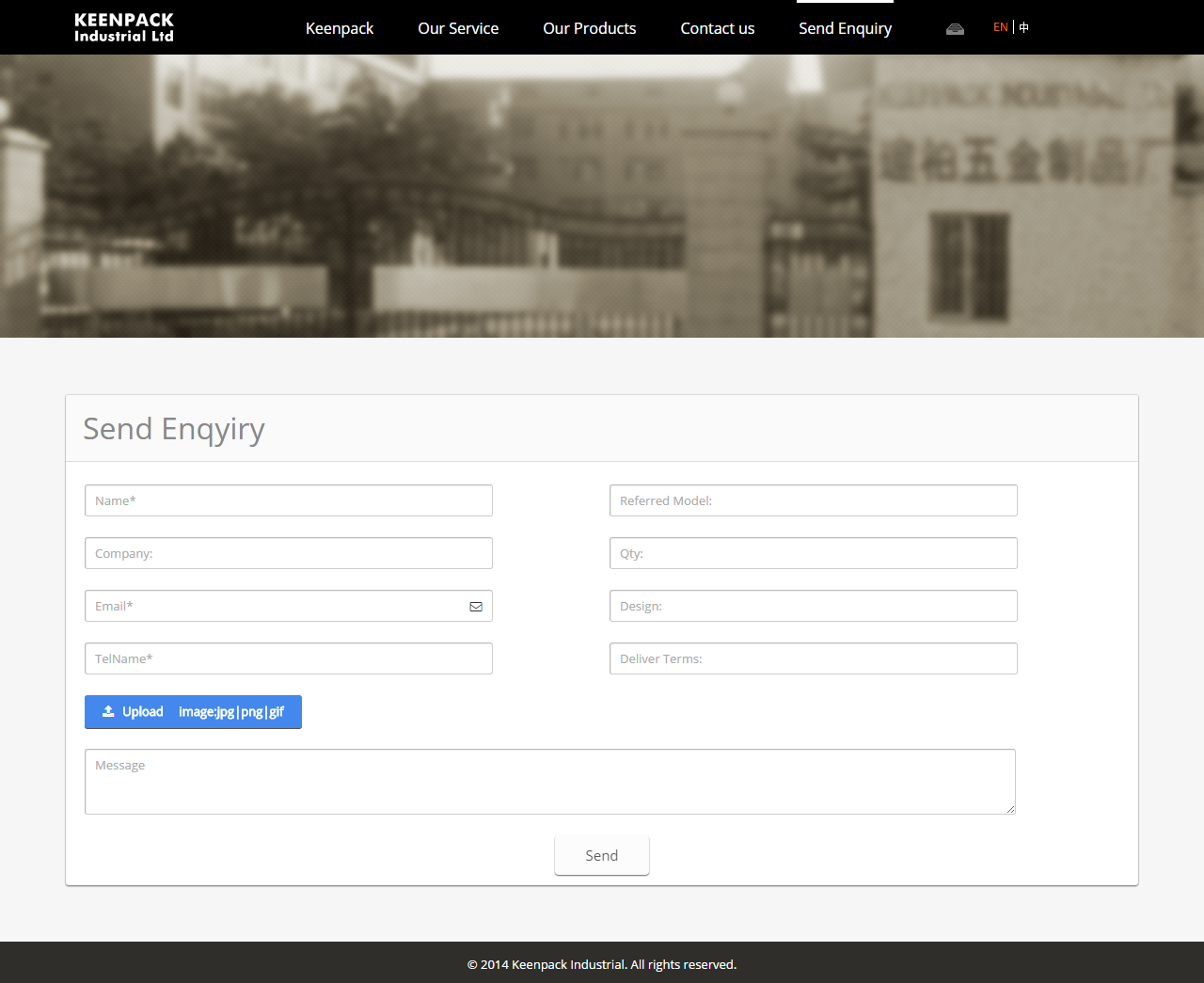
Task: Select the Qty input box
Action: (813, 553)
